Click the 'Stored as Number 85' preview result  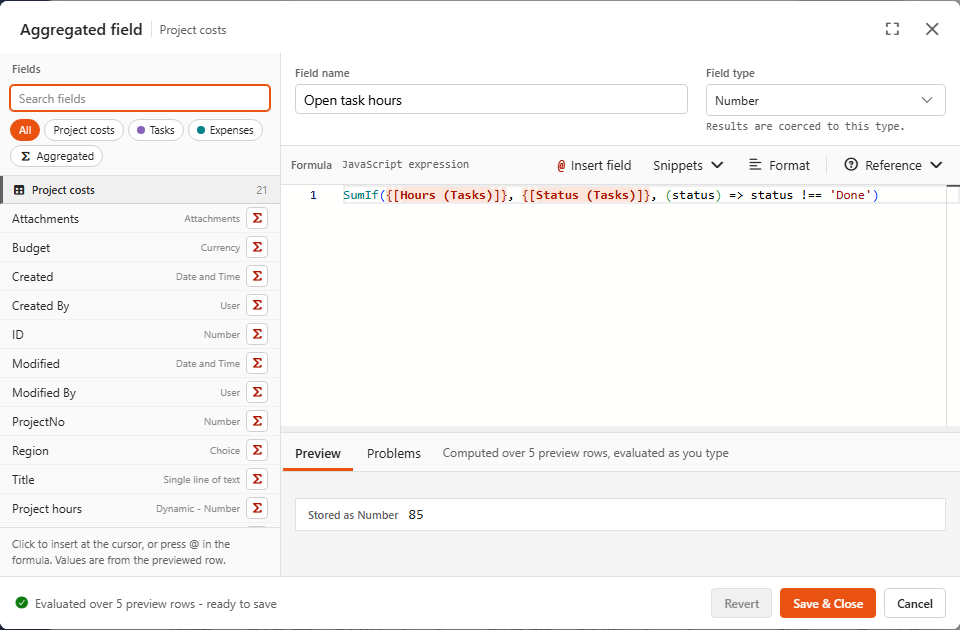pyautogui.click(x=620, y=514)
